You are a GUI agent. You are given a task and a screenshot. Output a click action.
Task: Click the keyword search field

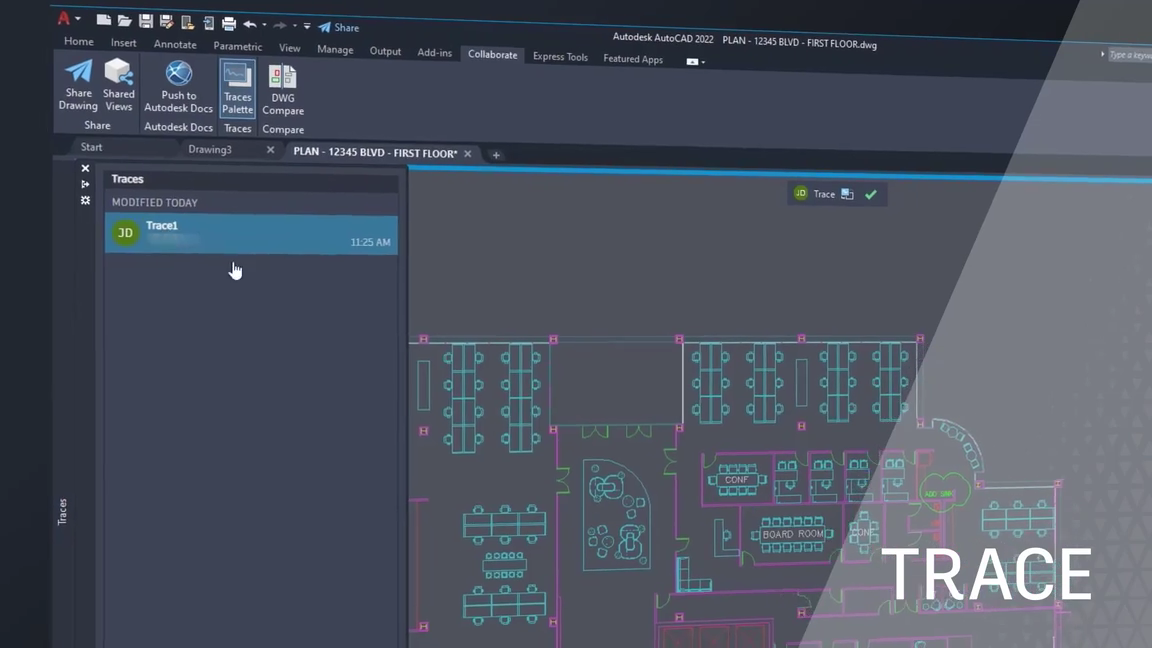[x=1129, y=55]
